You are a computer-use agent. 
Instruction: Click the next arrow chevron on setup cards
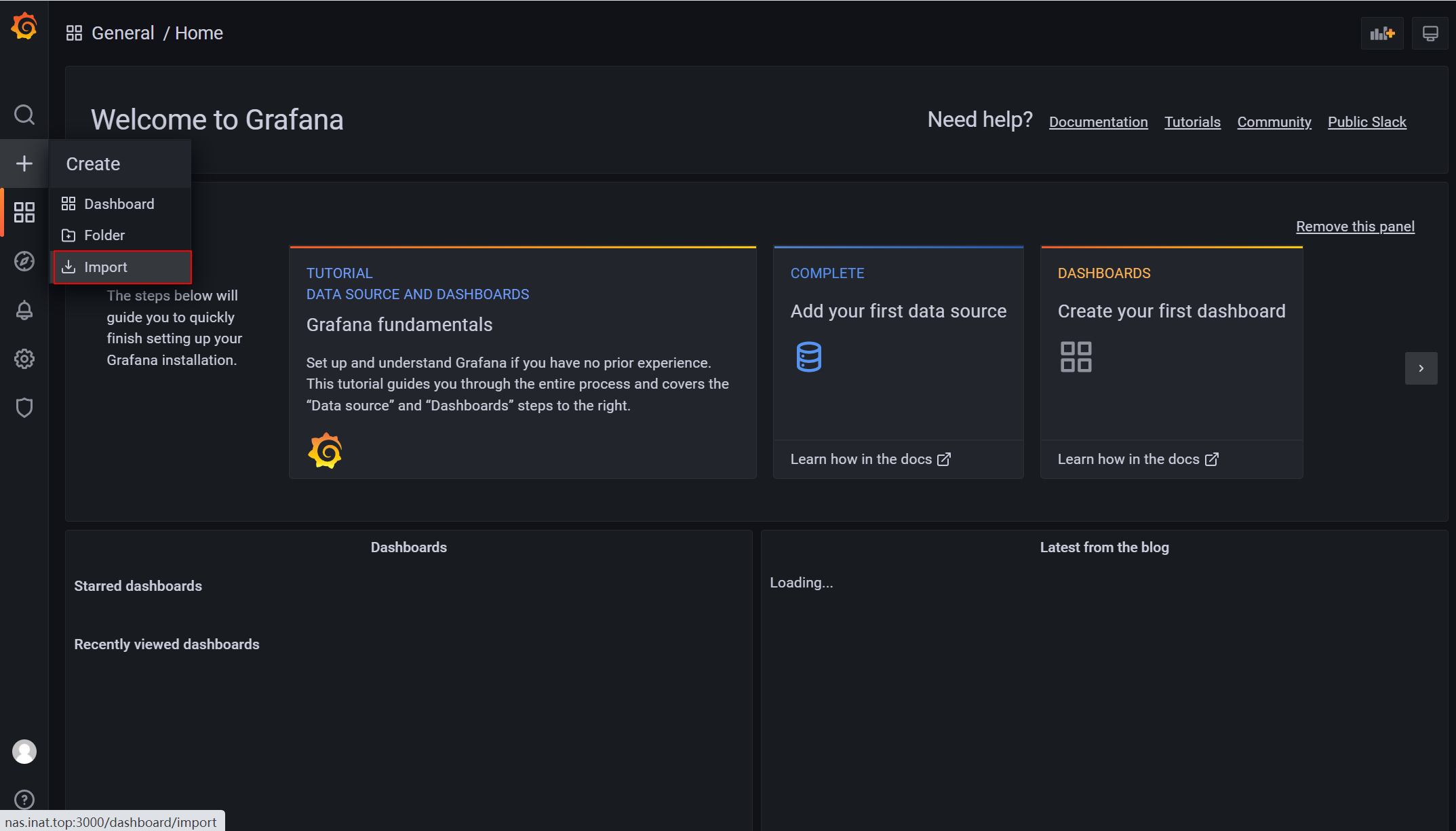click(1421, 368)
